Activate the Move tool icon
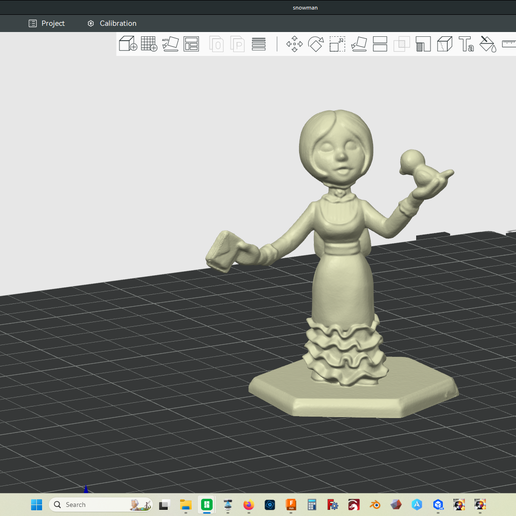The height and width of the screenshot is (516, 516). pos(294,44)
